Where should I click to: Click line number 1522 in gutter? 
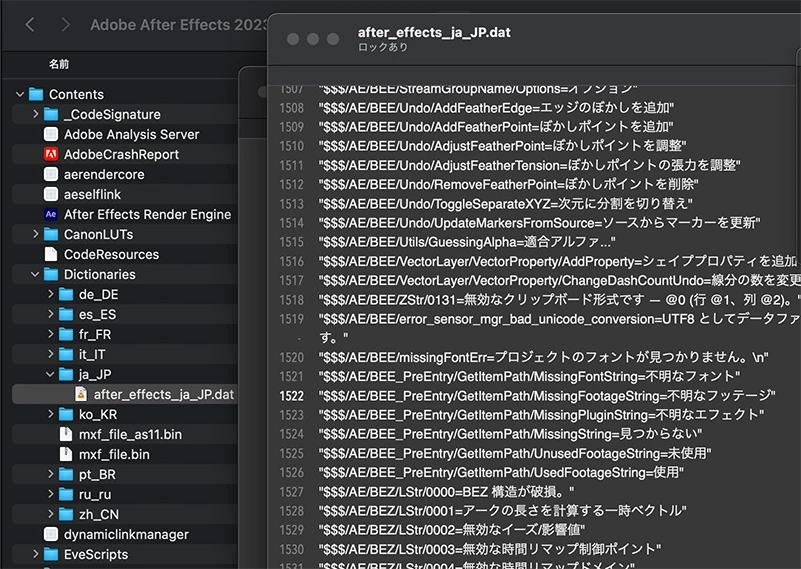tap(291, 396)
